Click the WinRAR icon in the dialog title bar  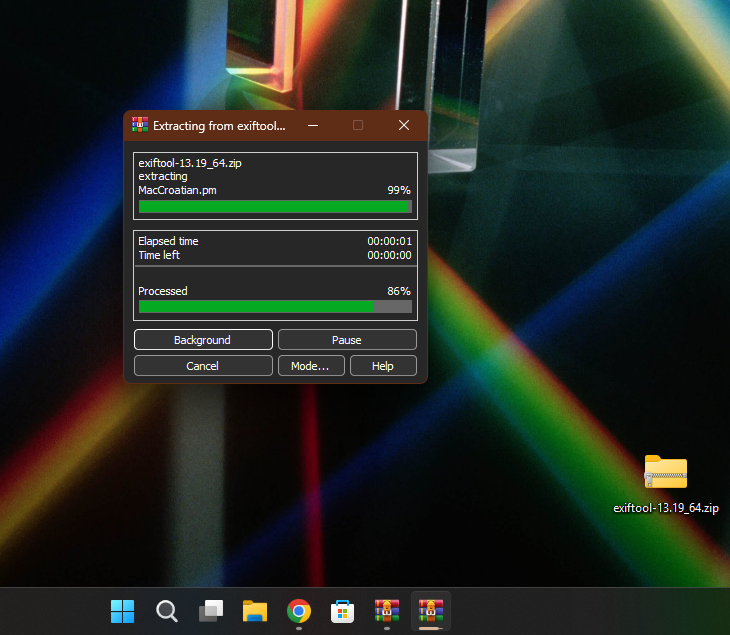pos(140,125)
